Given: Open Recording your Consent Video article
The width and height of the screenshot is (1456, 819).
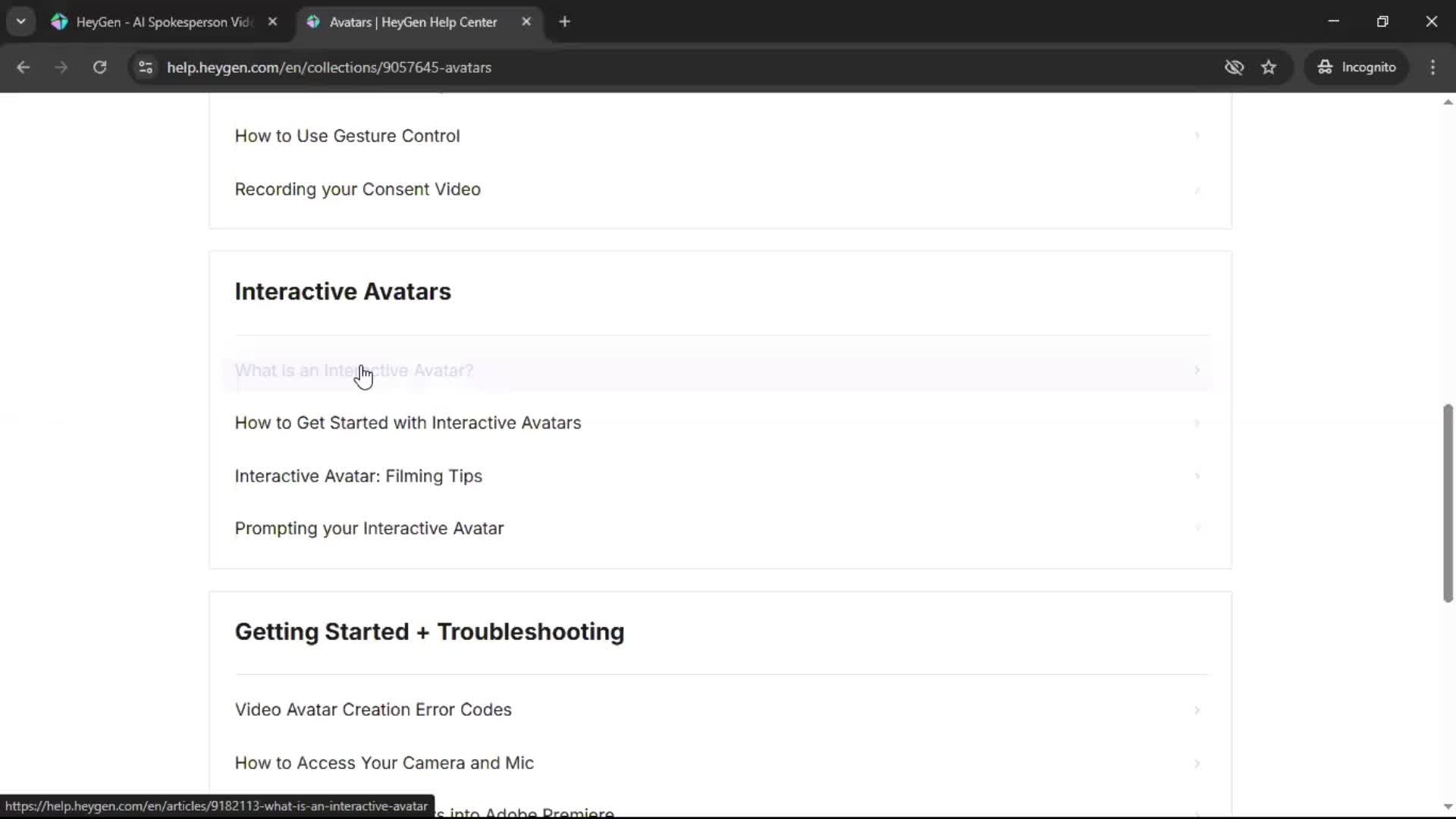Looking at the screenshot, I should pos(357,189).
